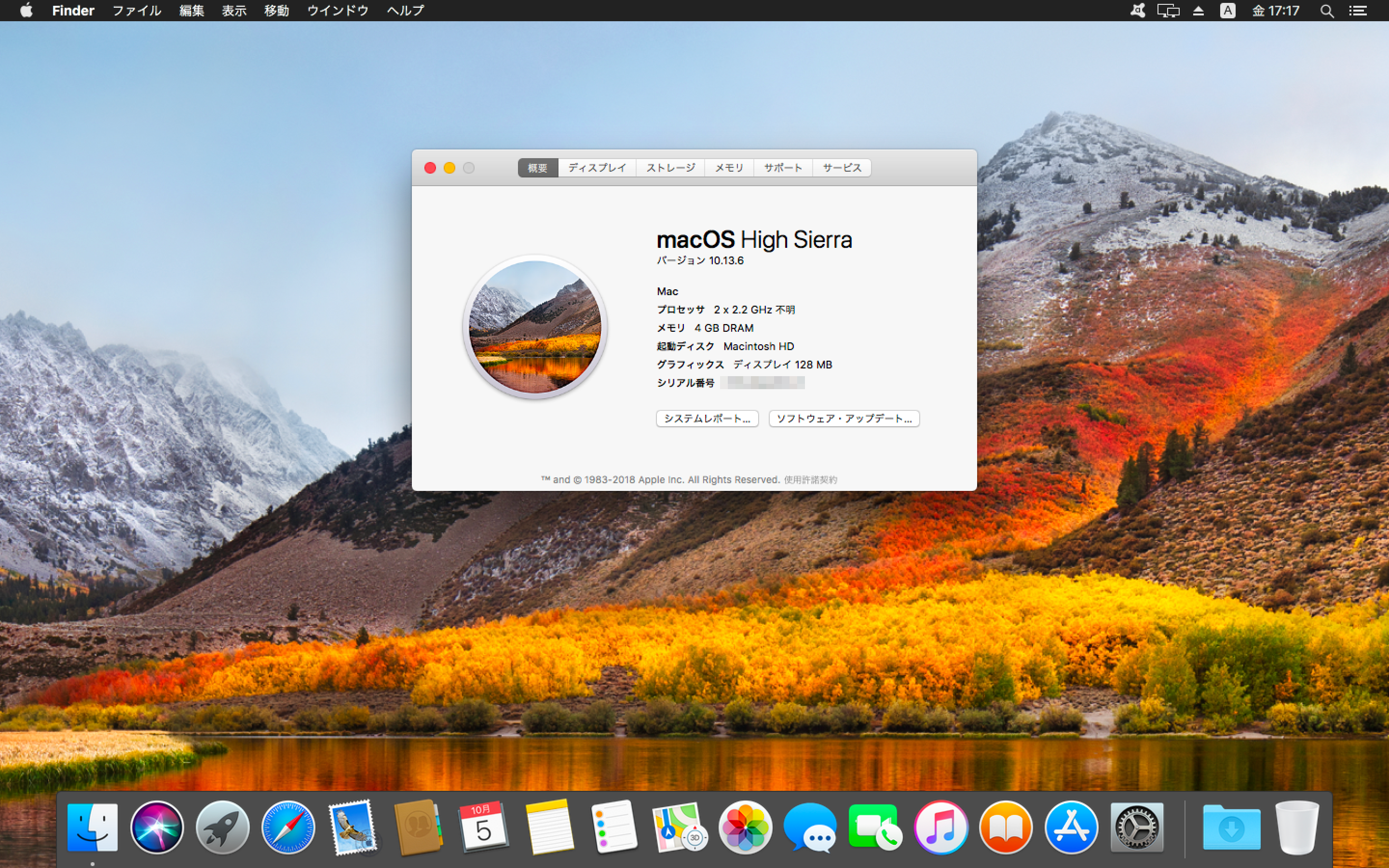Open the 表示 menu
This screenshot has width=1389, height=868.
tap(234, 10)
